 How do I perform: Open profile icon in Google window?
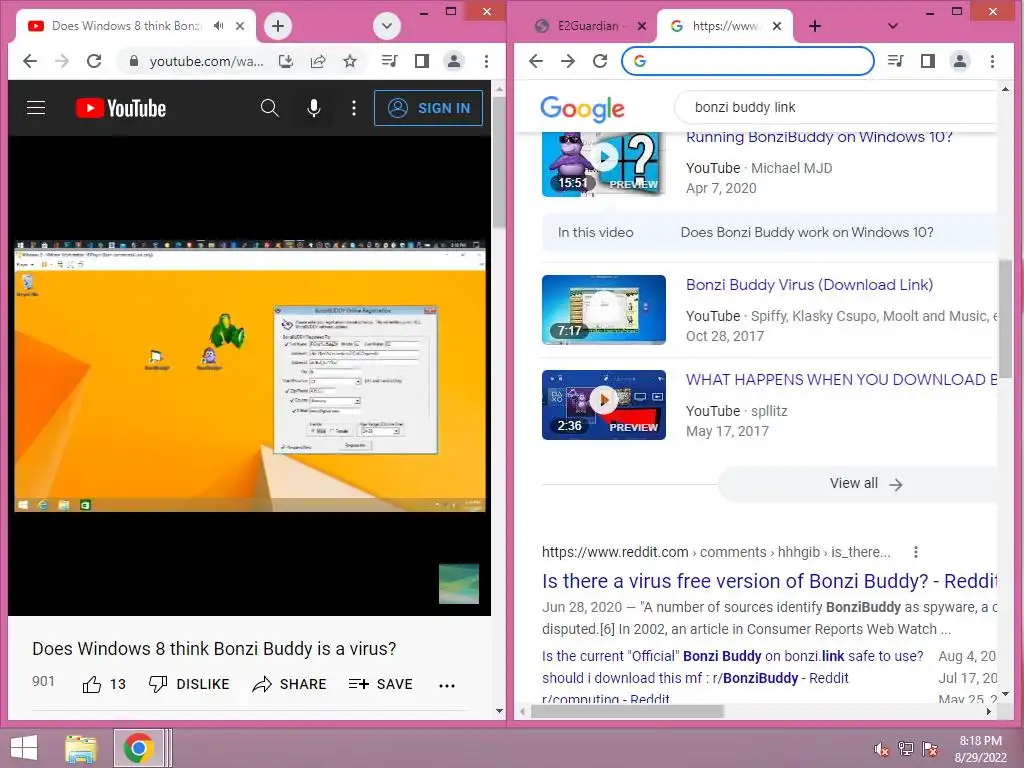point(960,61)
